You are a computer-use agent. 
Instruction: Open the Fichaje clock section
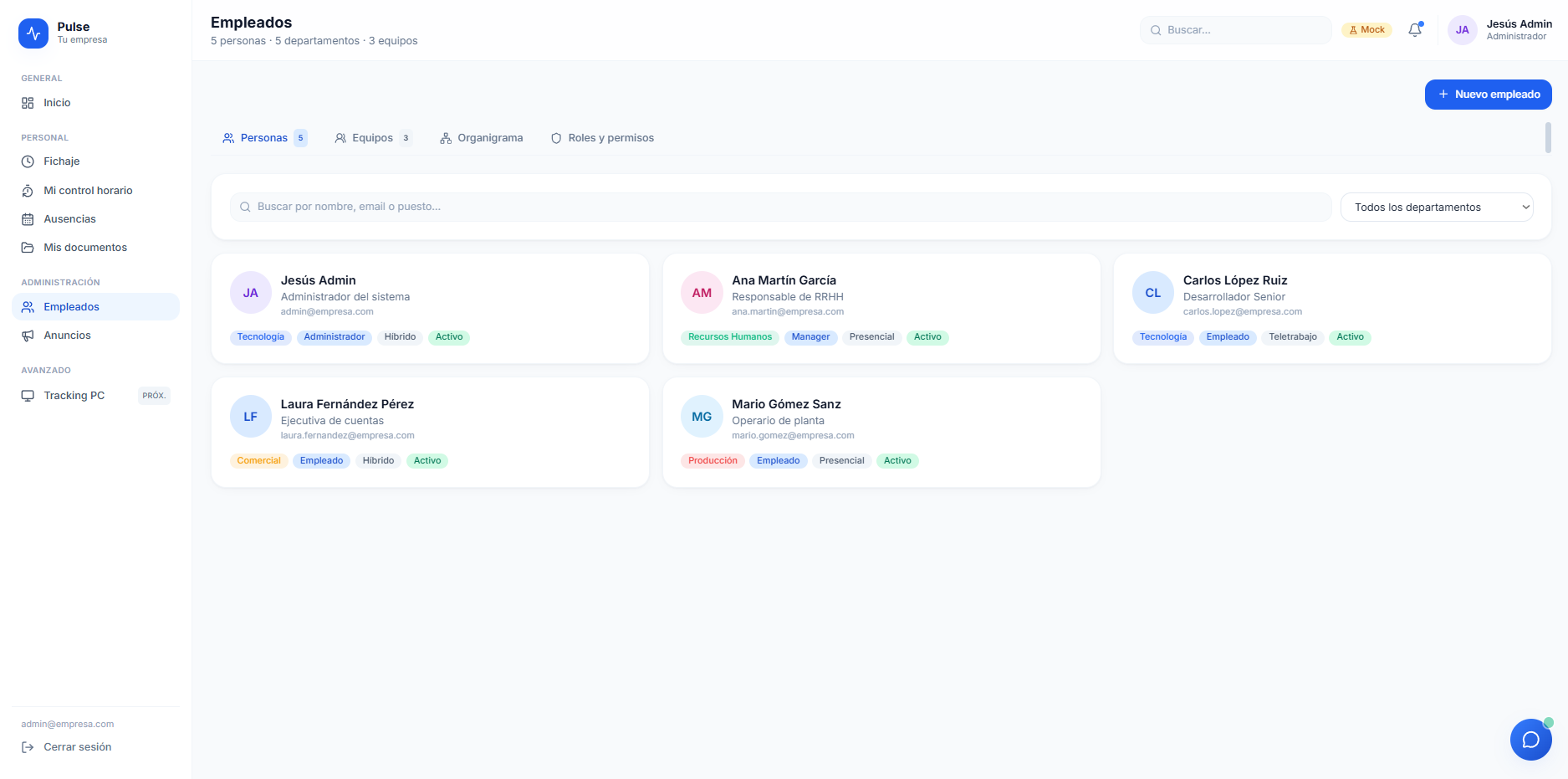click(x=95, y=161)
